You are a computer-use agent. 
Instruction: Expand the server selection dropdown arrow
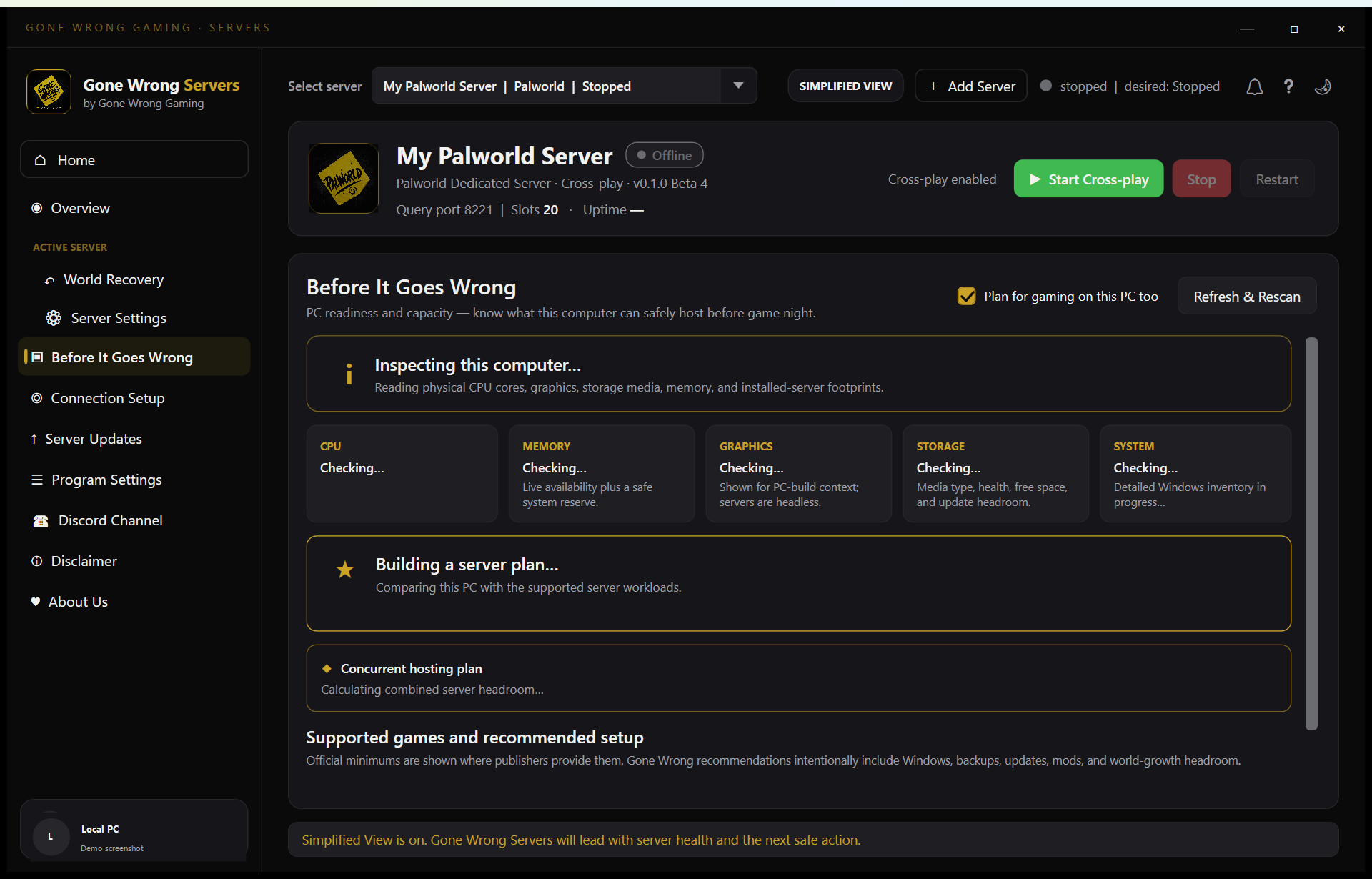(x=738, y=86)
